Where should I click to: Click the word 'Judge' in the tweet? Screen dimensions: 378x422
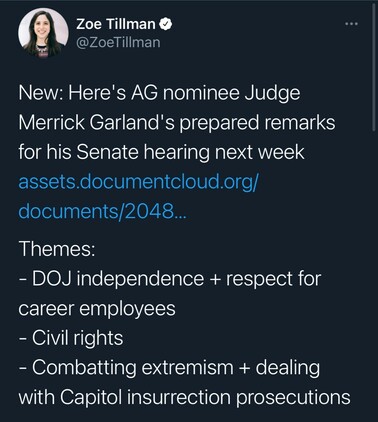coord(273,94)
